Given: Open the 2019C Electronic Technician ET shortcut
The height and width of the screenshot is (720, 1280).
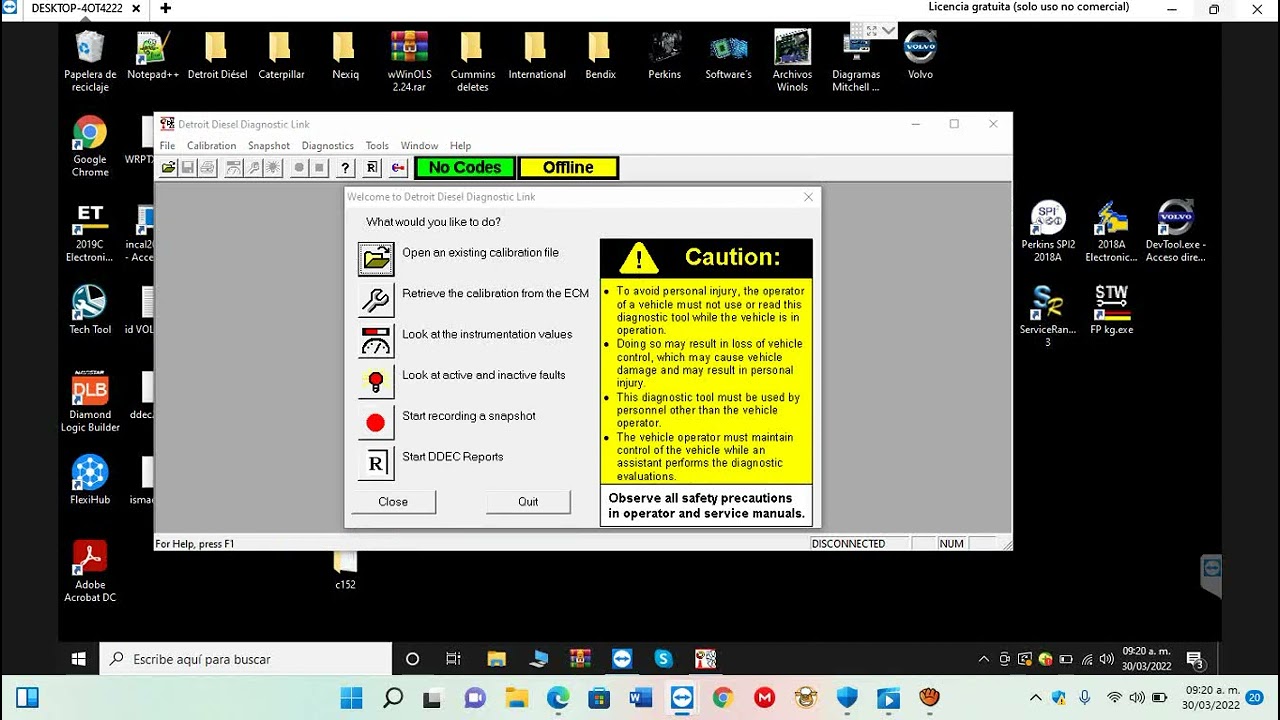Looking at the screenshot, I should click(x=90, y=233).
